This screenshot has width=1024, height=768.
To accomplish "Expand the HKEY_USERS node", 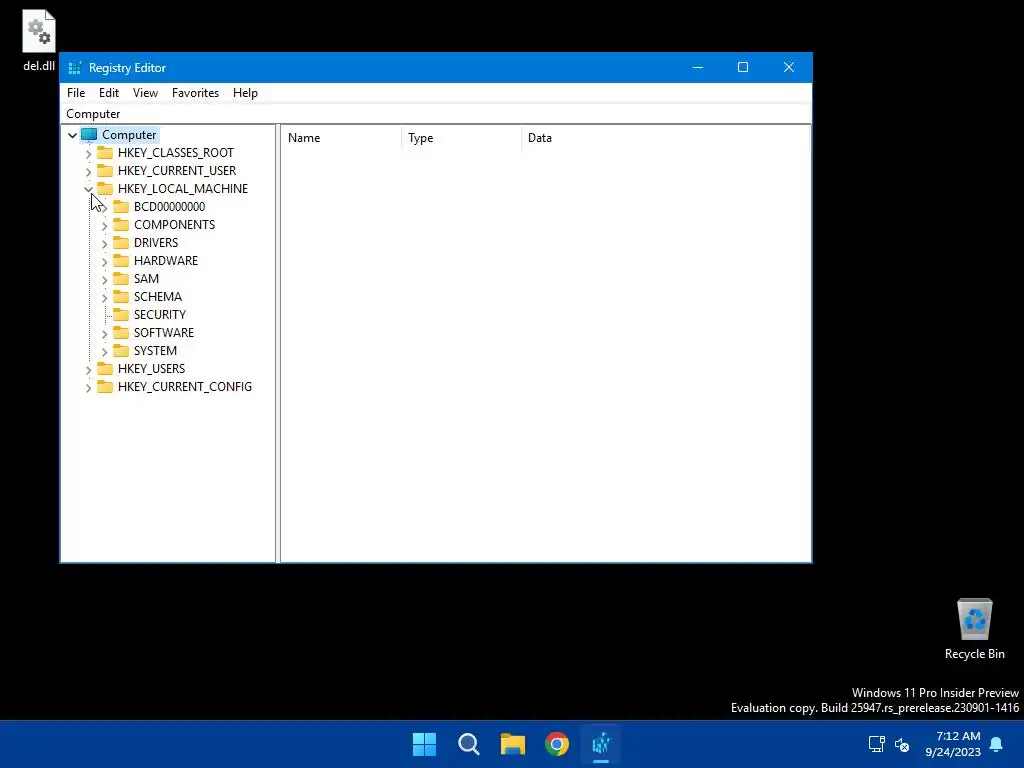I will (89, 370).
